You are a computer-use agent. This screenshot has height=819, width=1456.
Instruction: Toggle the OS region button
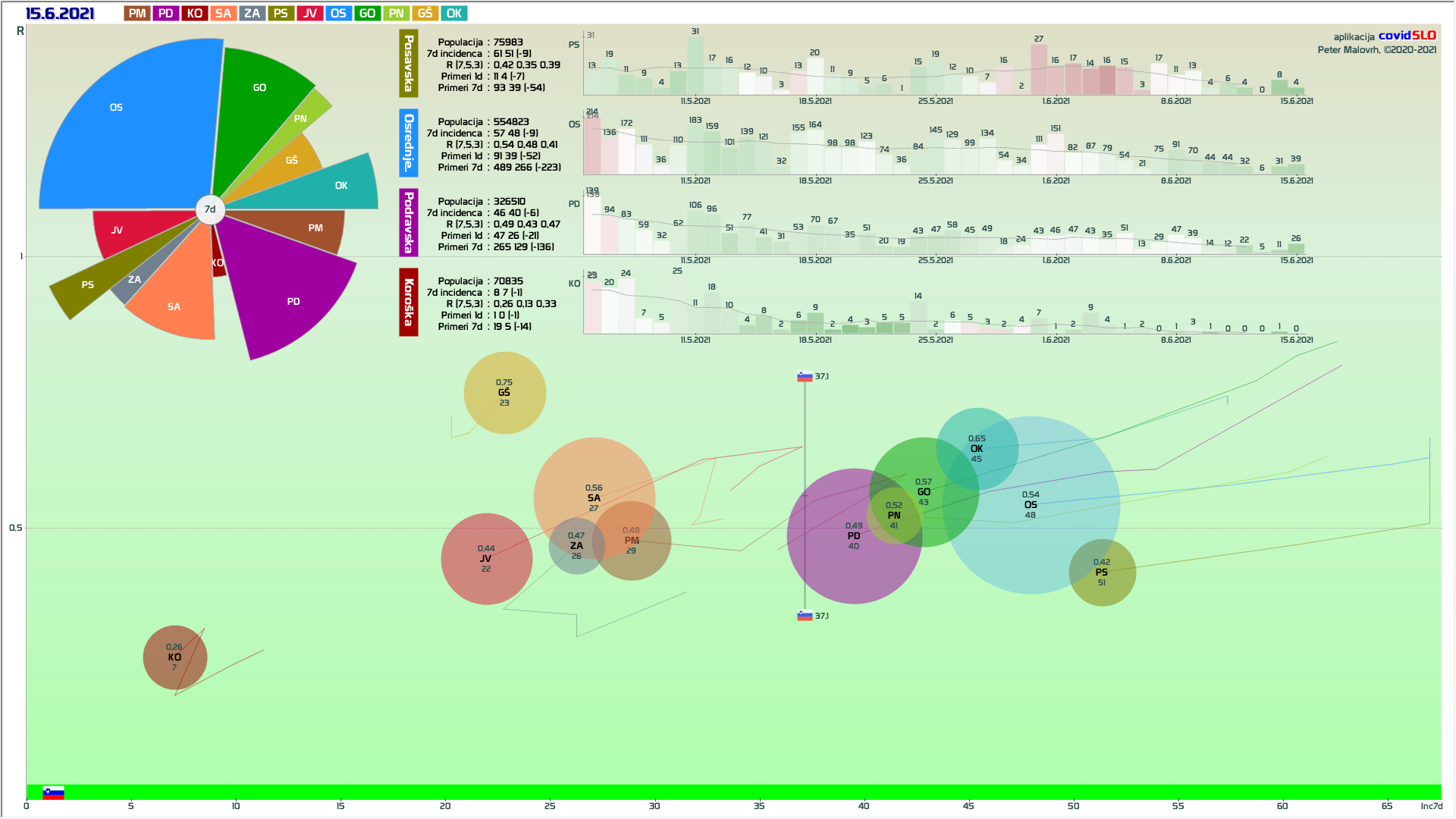pos(338,14)
